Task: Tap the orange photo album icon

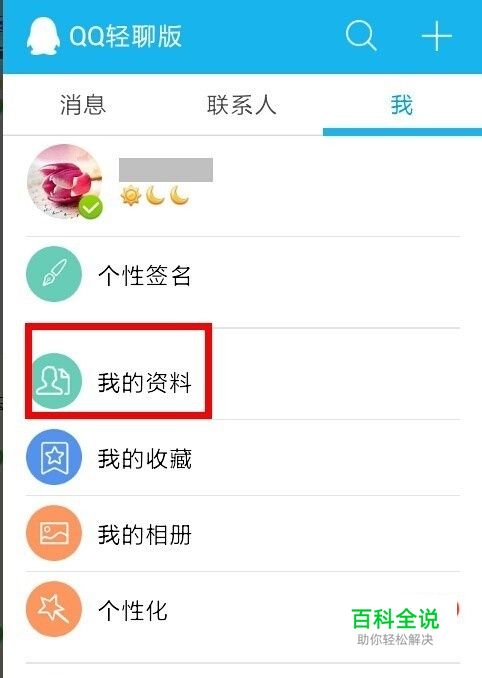Action: pos(54,533)
